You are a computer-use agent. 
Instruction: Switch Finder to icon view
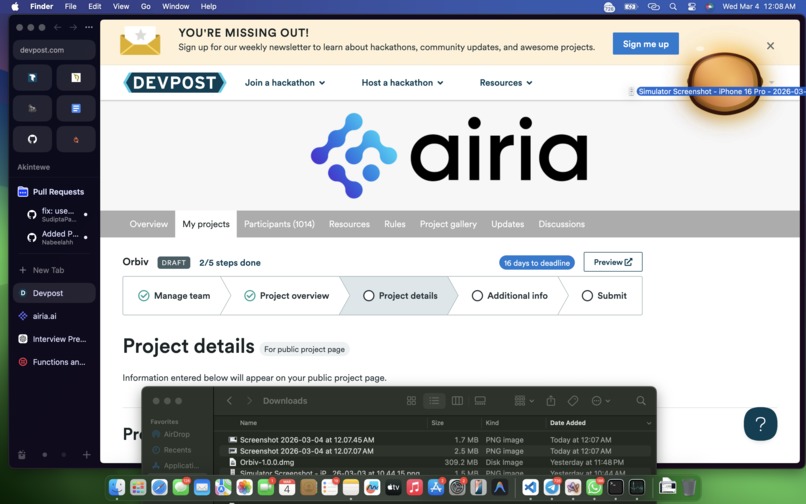[x=411, y=401]
